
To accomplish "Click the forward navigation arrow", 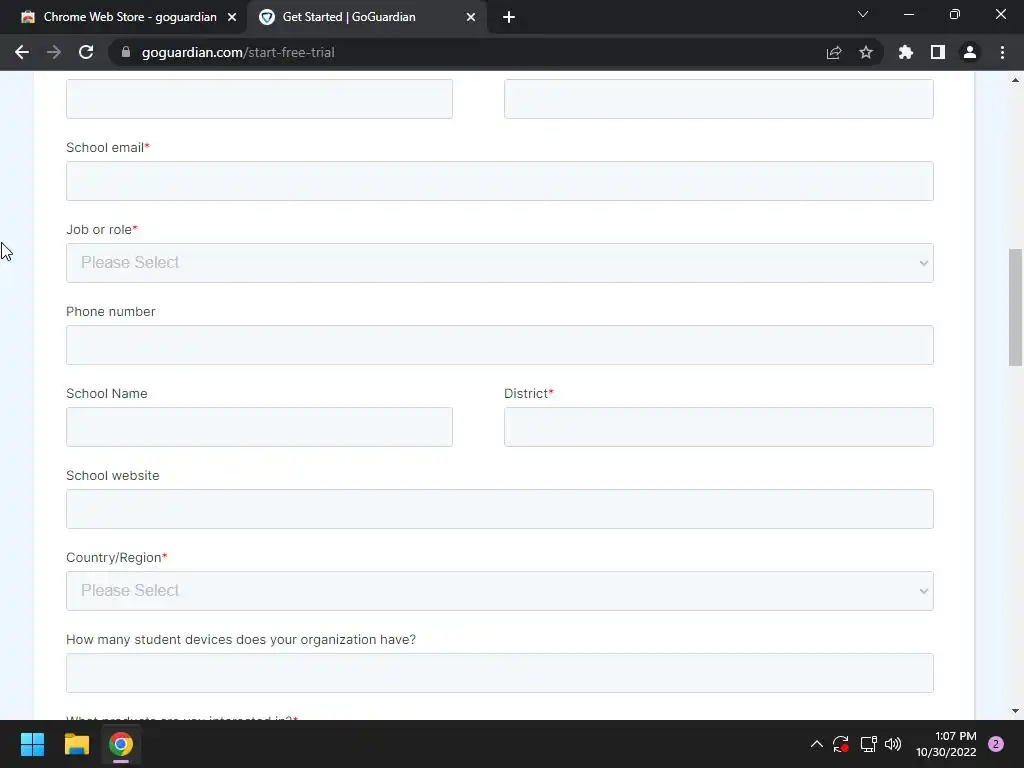I will pyautogui.click(x=54, y=52).
